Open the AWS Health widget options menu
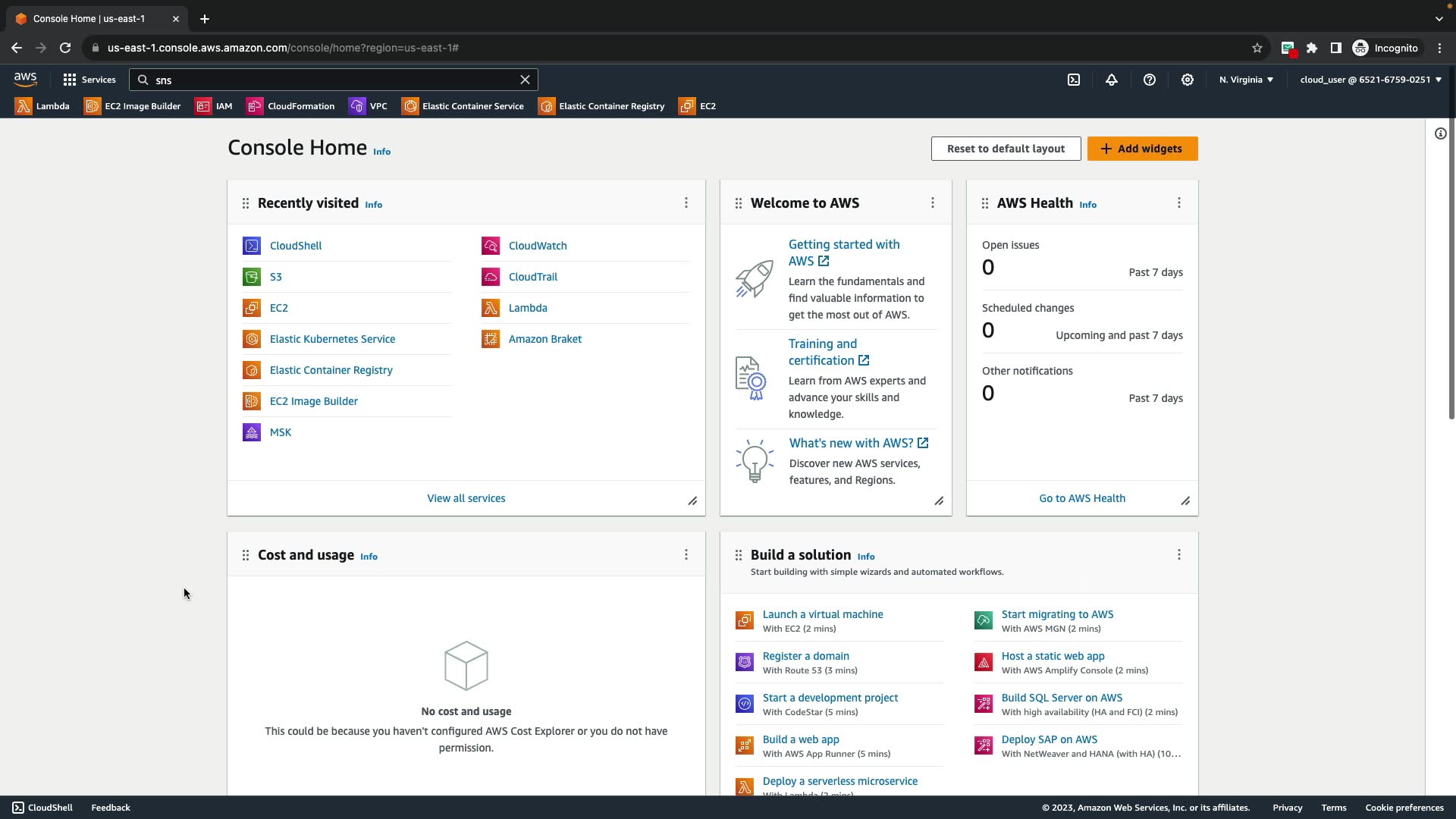This screenshot has width=1456, height=819. click(1179, 202)
